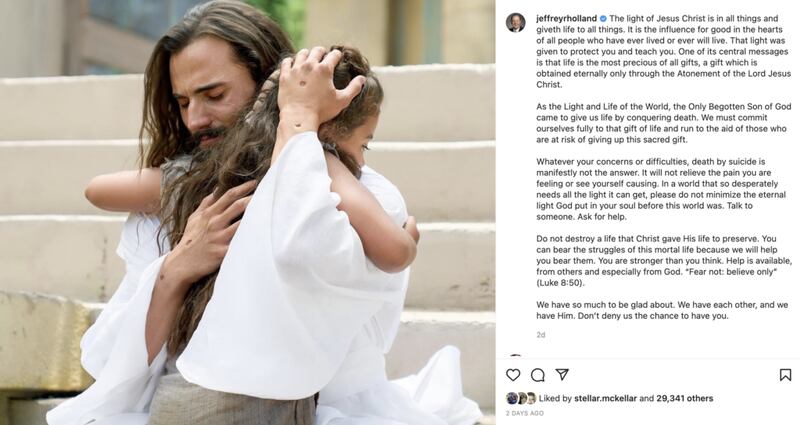Viewport: 800px width, 425px height.
Task: Click the paragraph starting 'As the Light and Life'
Action: (x=663, y=123)
